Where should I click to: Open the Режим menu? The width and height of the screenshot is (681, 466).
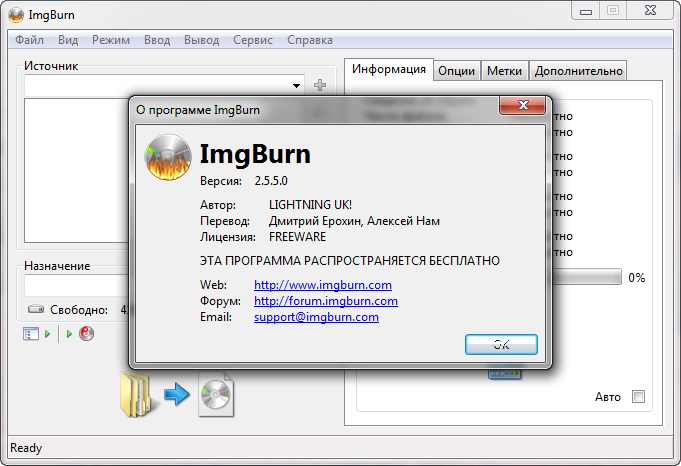(111, 40)
